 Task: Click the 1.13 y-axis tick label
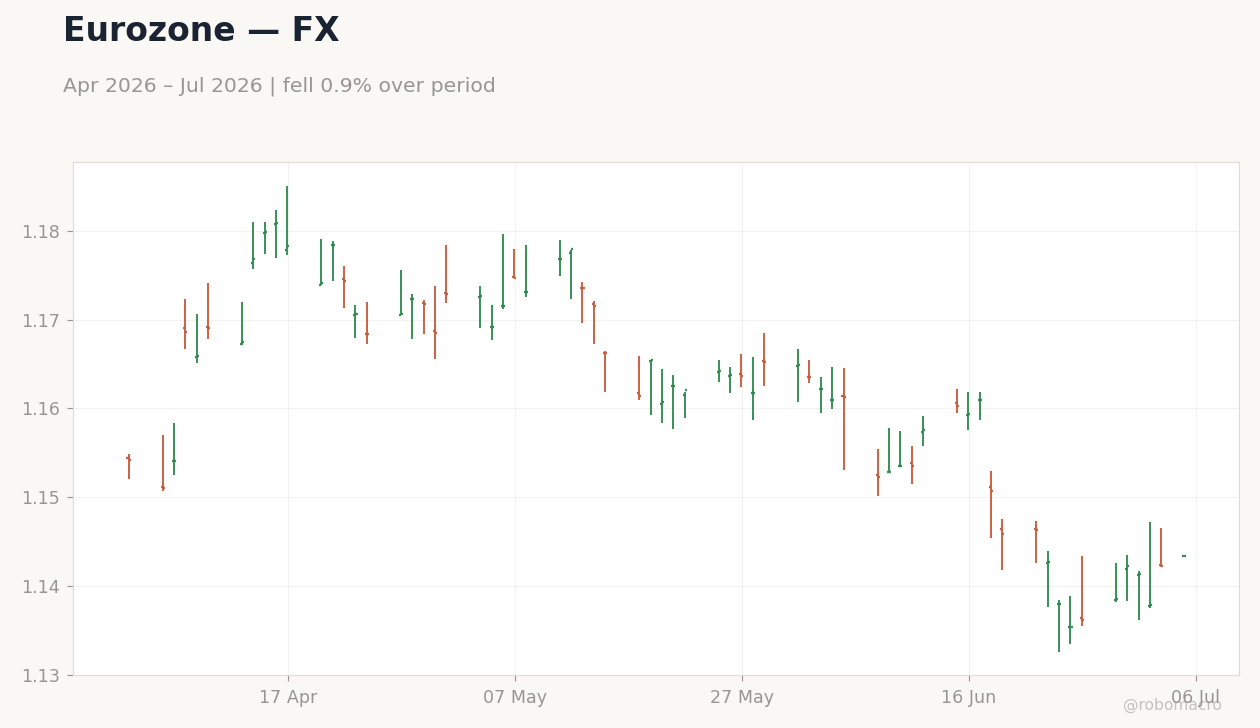[41, 675]
